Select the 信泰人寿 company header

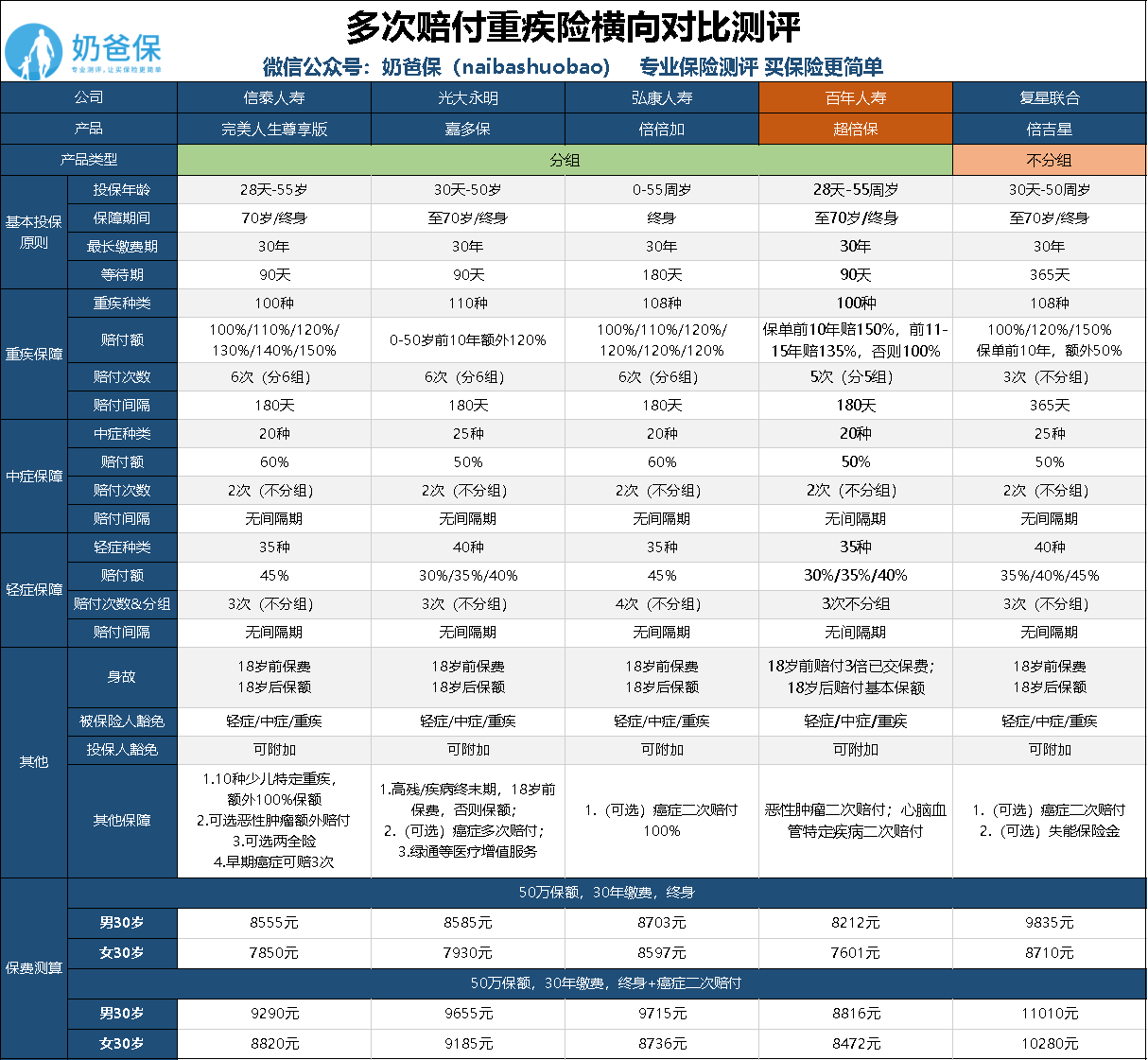274,98
